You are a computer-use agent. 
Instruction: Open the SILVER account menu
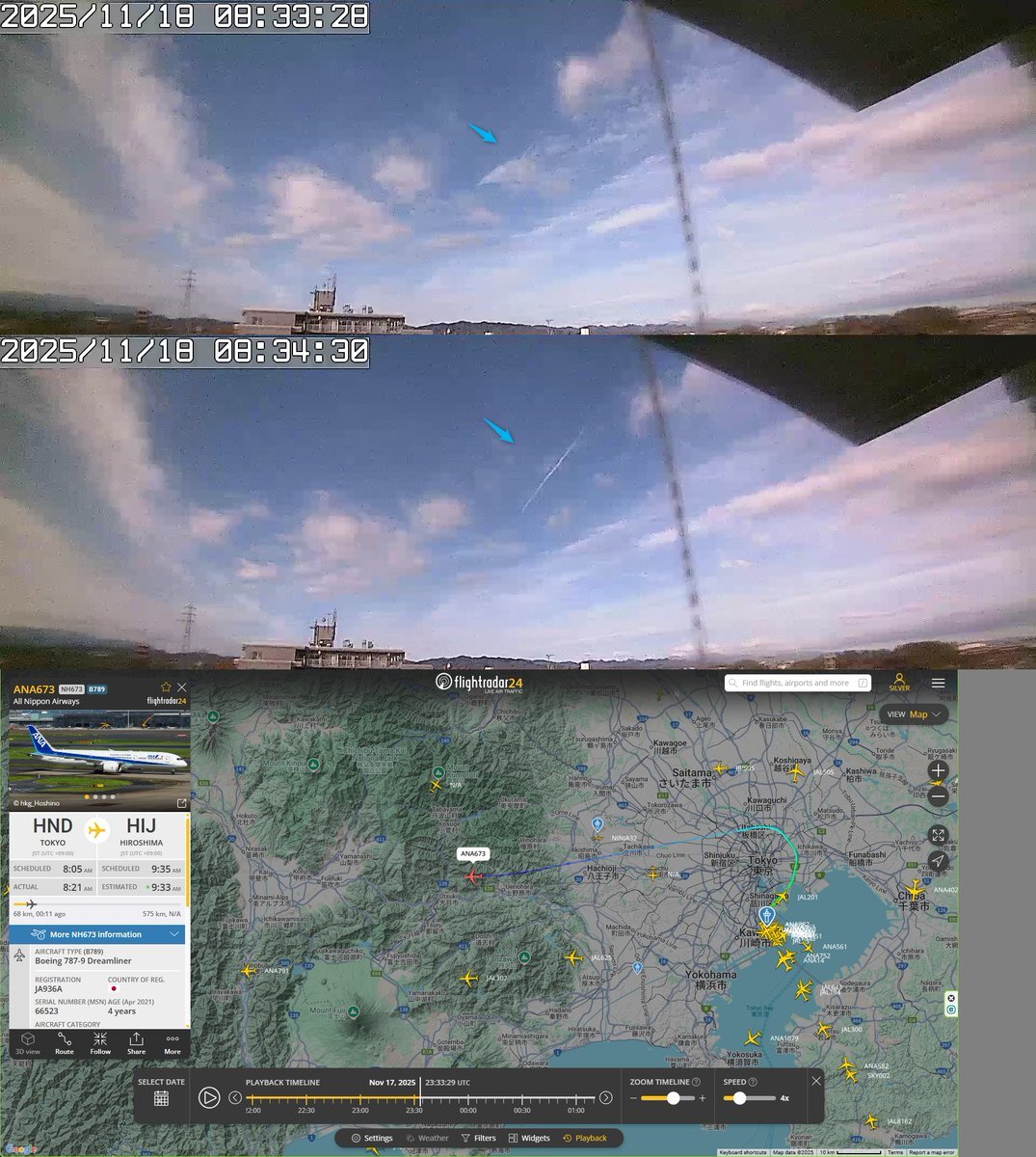(898, 683)
